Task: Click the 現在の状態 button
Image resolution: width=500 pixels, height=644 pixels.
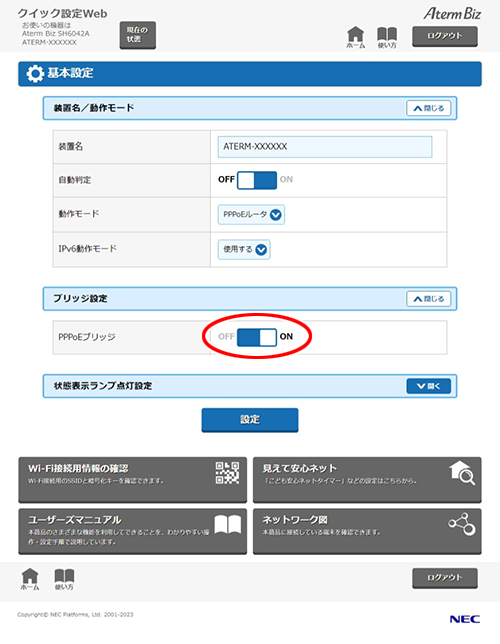Action: pos(138,35)
